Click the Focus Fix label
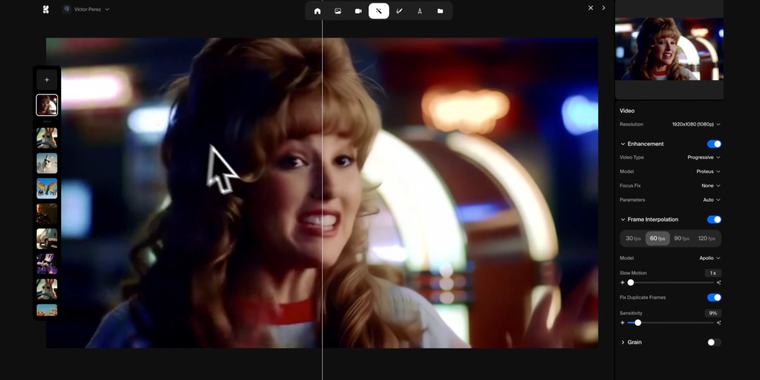This screenshot has width=760, height=380. (629, 186)
